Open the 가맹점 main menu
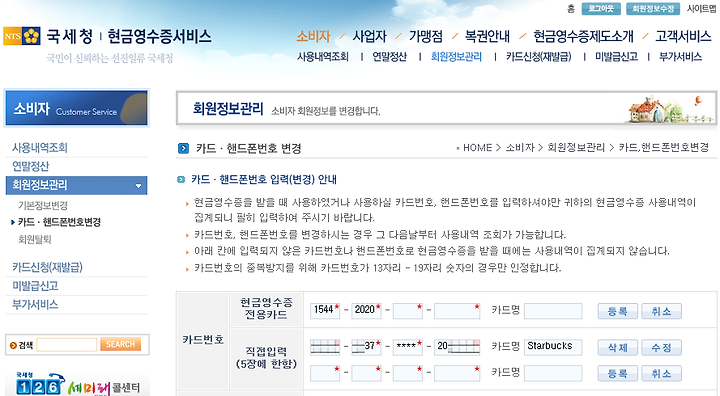The width and height of the screenshot is (720, 396). (x=426, y=36)
